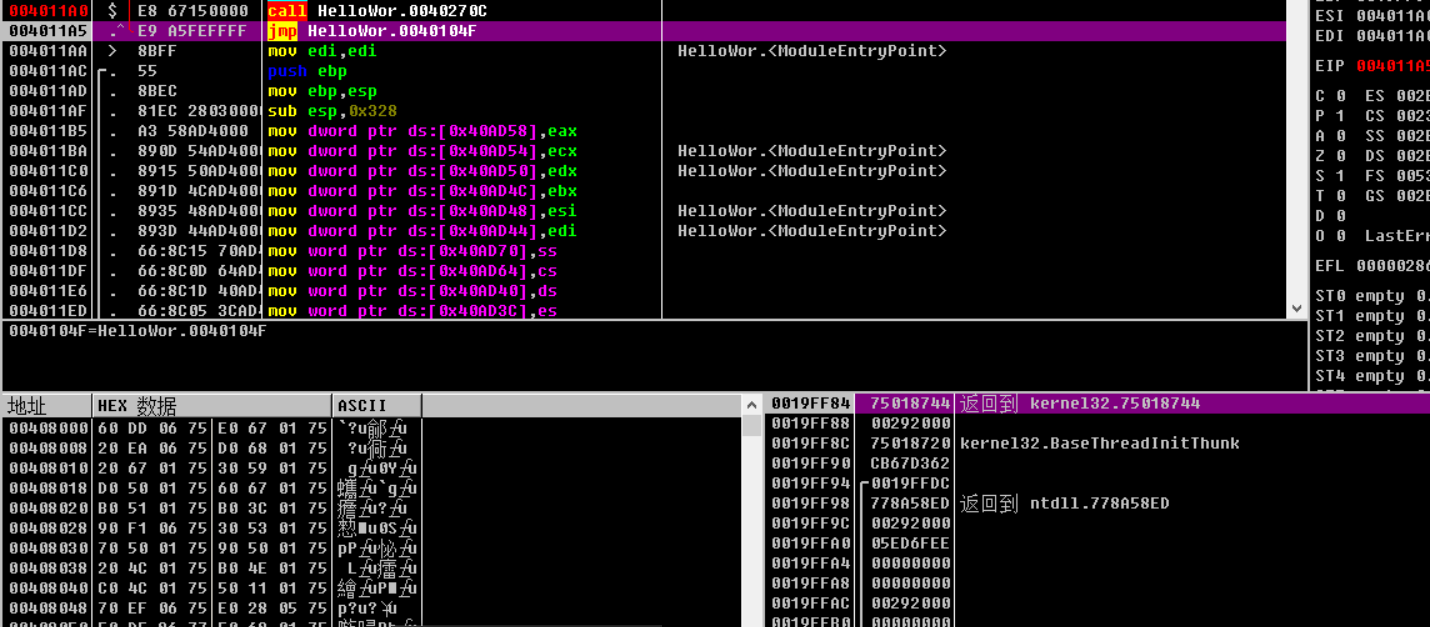Click kernel32.BaseThreadInitThunk stack comment
Image resolution: width=1430 pixels, height=627 pixels.
(1099, 443)
